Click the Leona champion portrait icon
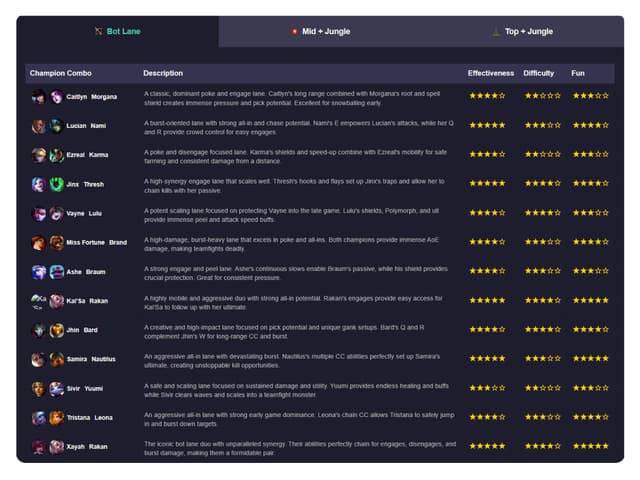The image size is (640, 480). (x=56, y=418)
